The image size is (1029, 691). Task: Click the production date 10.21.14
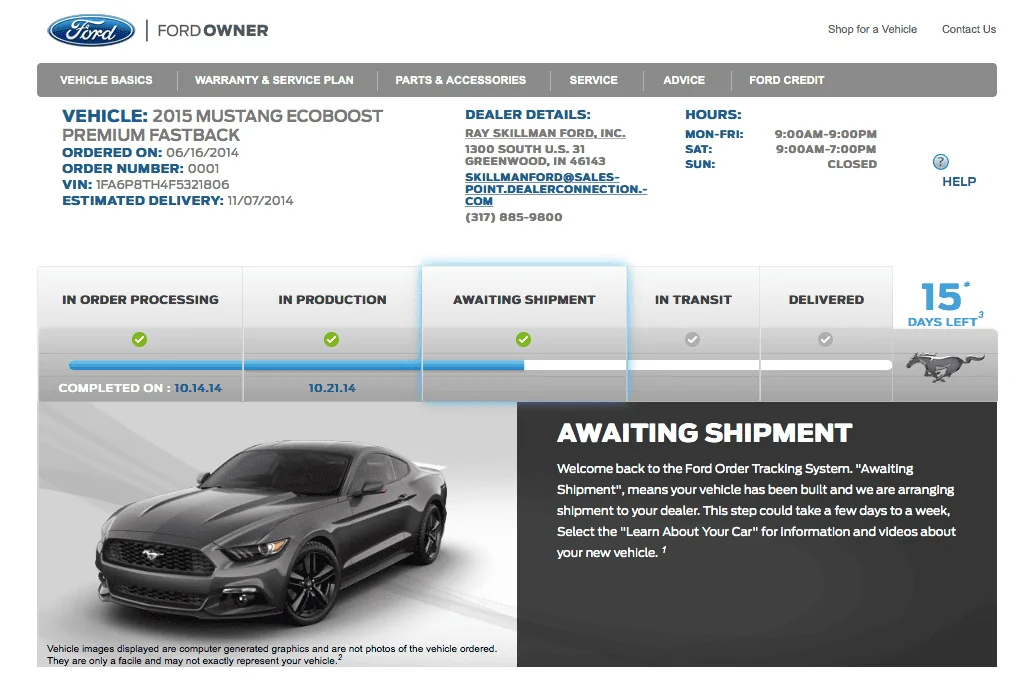(x=332, y=388)
